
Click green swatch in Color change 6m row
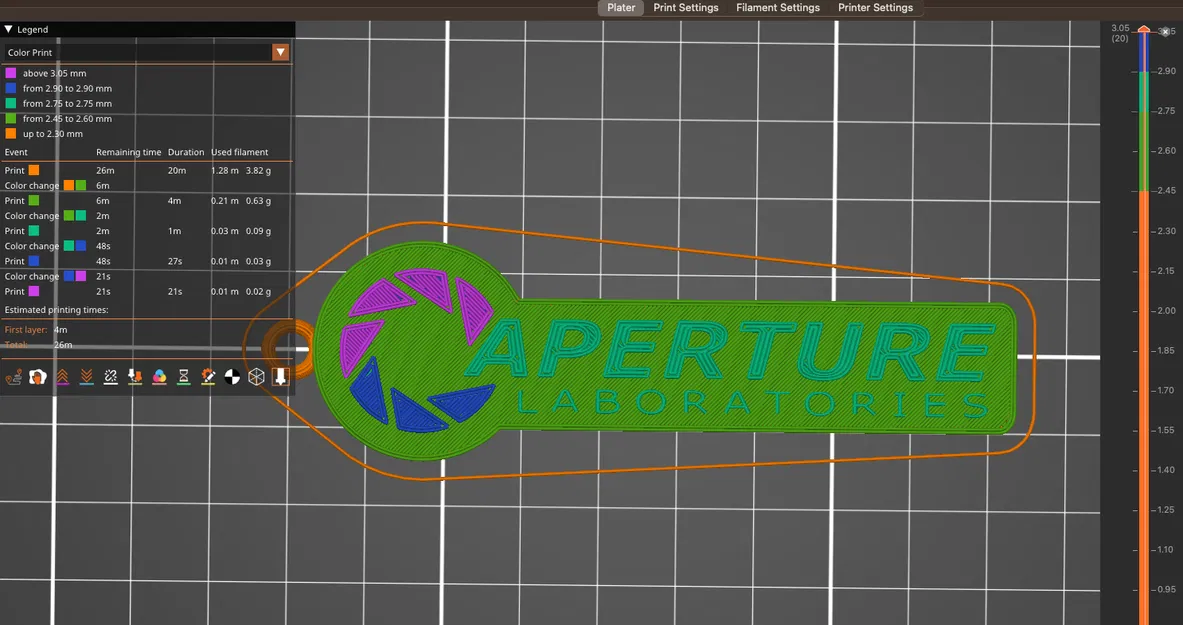tap(81, 186)
